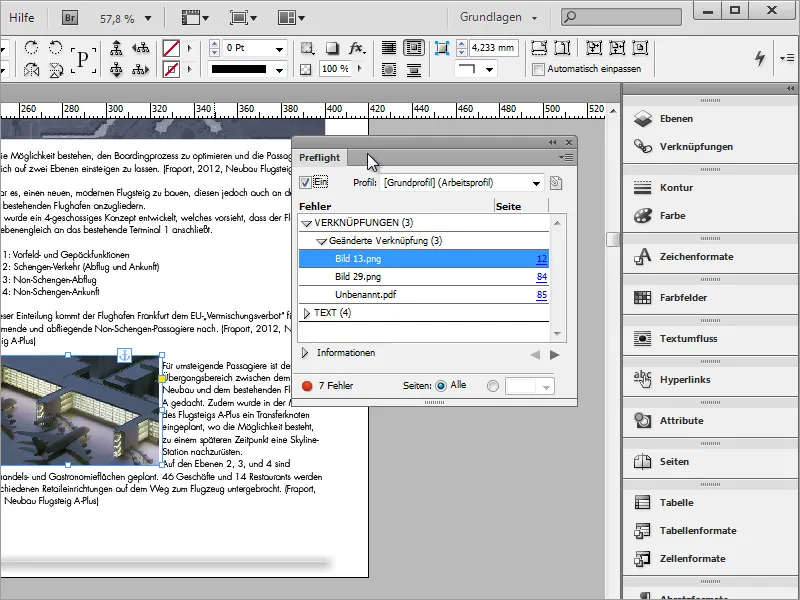Open the stroke style dropdown
The image size is (800, 600).
click(279, 69)
